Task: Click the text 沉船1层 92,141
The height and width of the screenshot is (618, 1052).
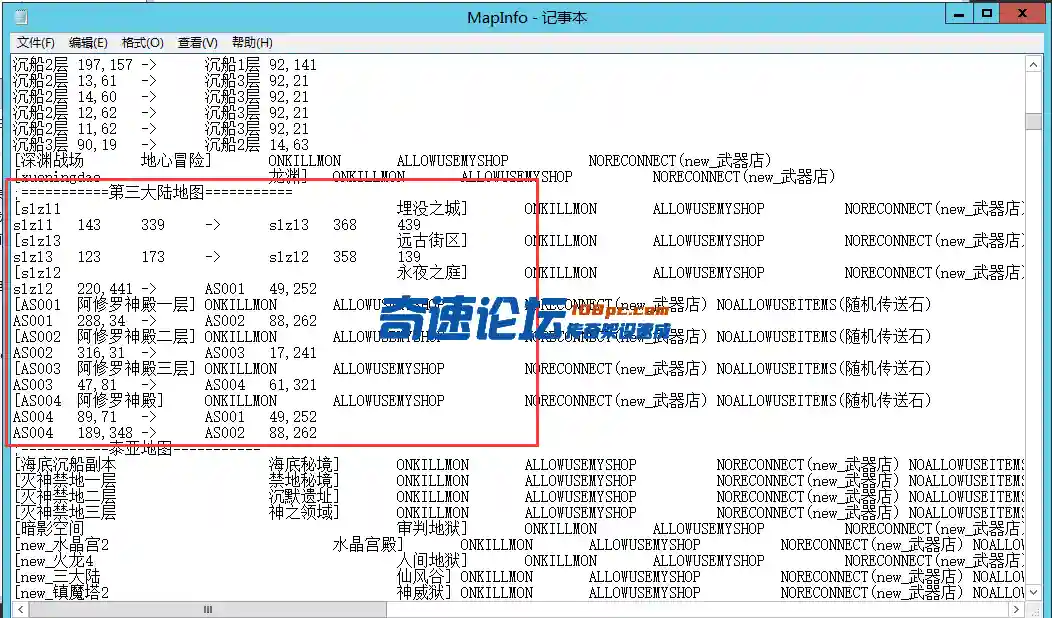Action: coord(261,65)
